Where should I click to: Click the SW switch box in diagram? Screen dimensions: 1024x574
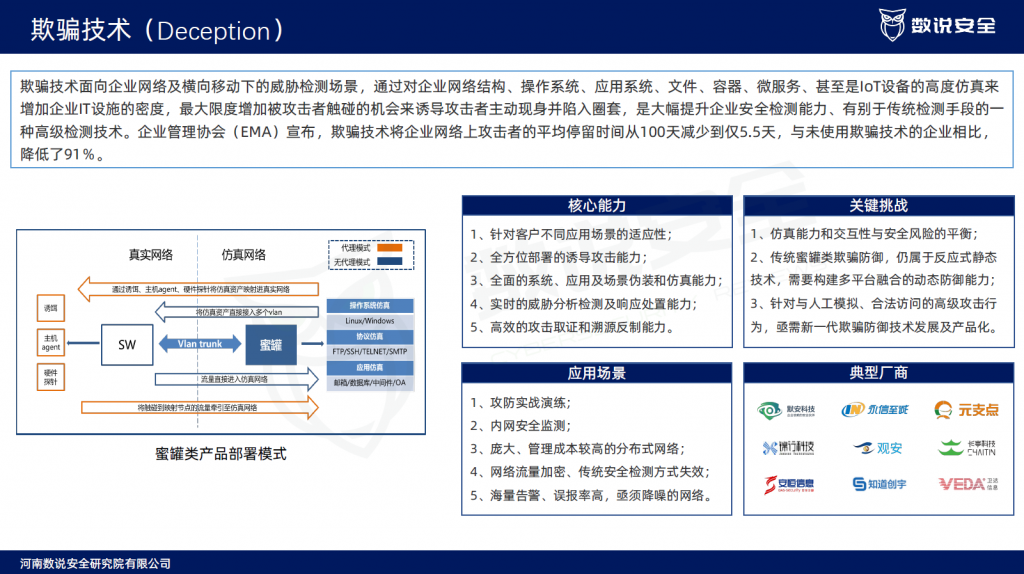point(127,344)
